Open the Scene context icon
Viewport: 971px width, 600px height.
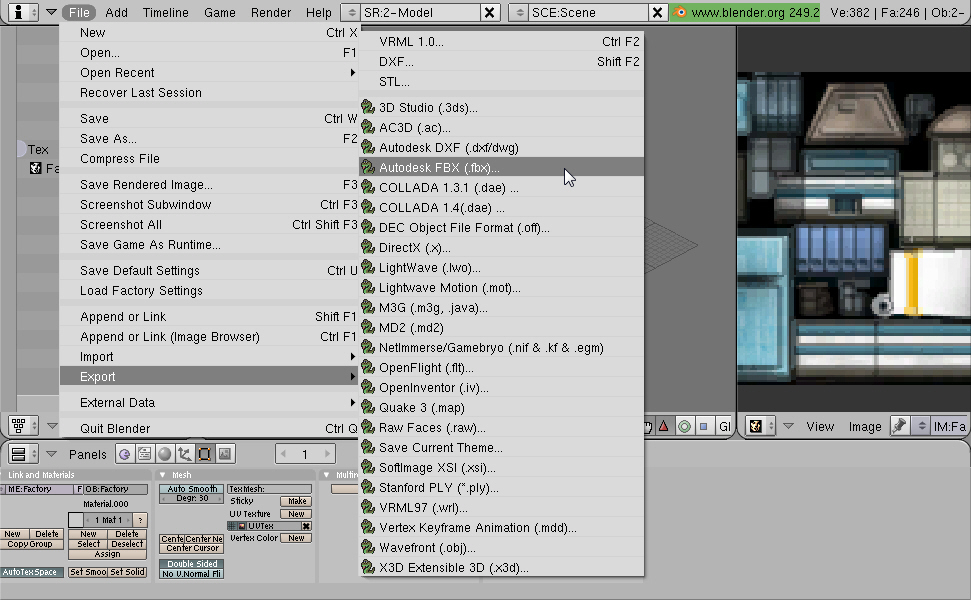tap(225, 454)
